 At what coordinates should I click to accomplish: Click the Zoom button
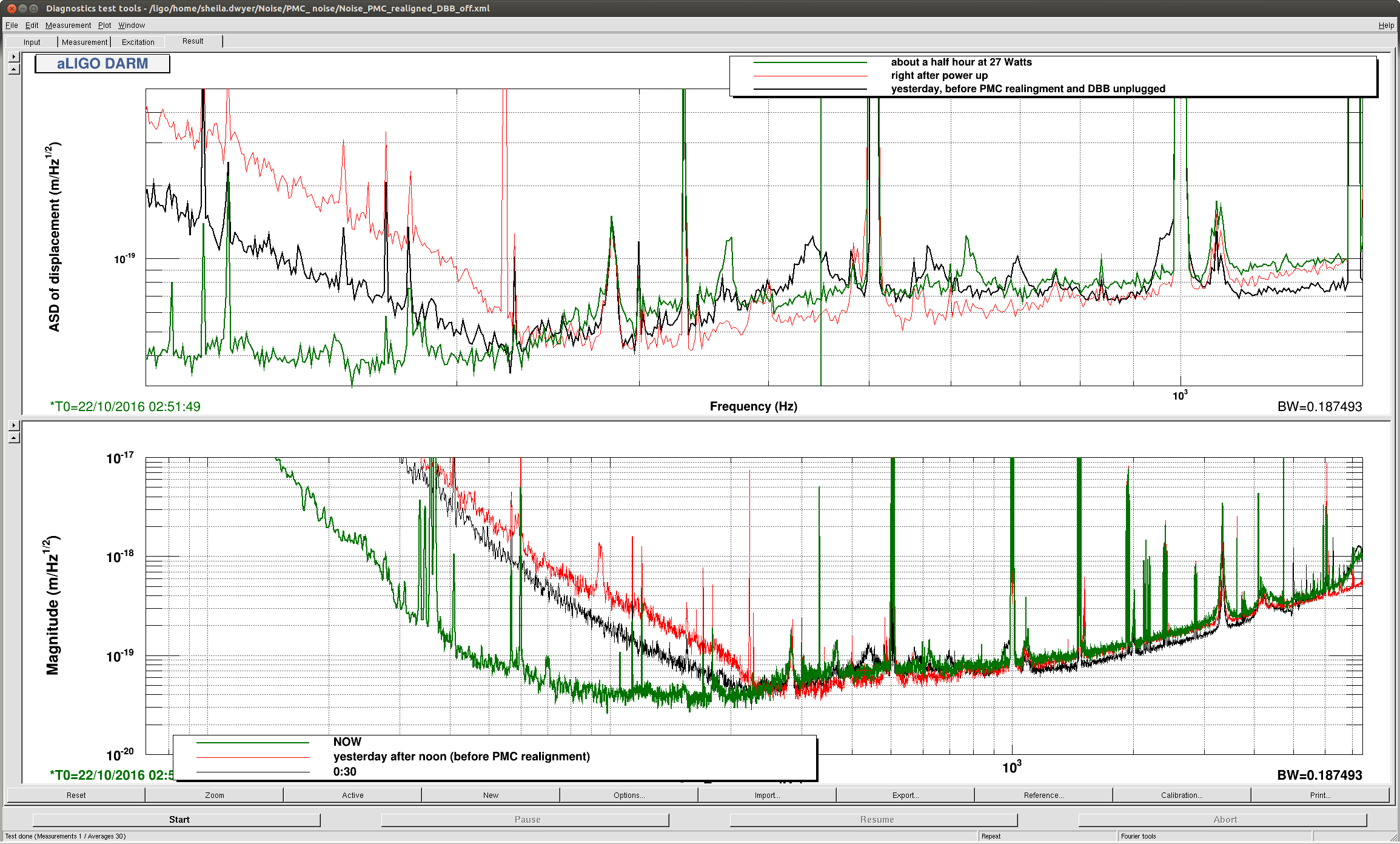click(x=214, y=795)
